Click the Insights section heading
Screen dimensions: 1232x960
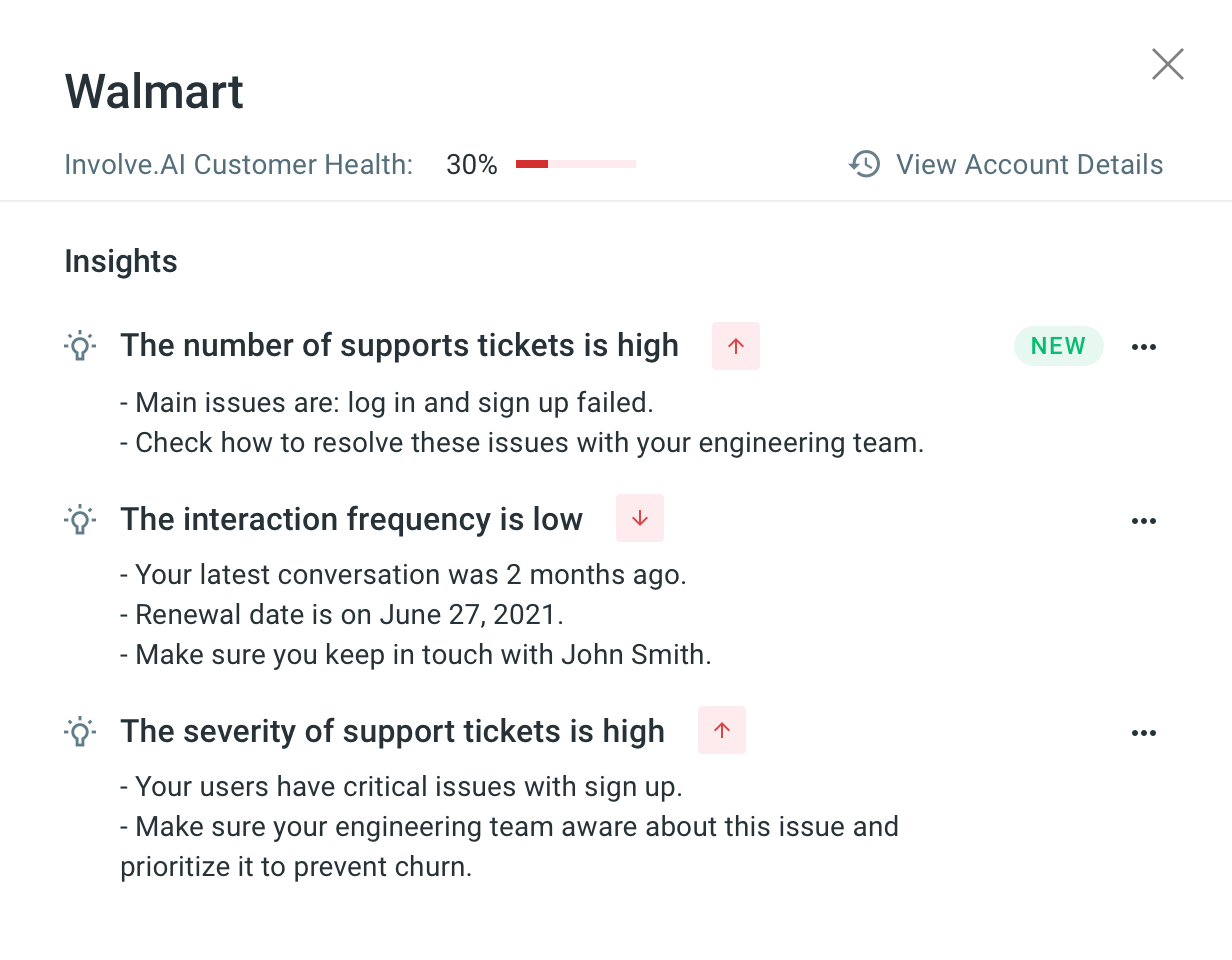click(121, 262)
